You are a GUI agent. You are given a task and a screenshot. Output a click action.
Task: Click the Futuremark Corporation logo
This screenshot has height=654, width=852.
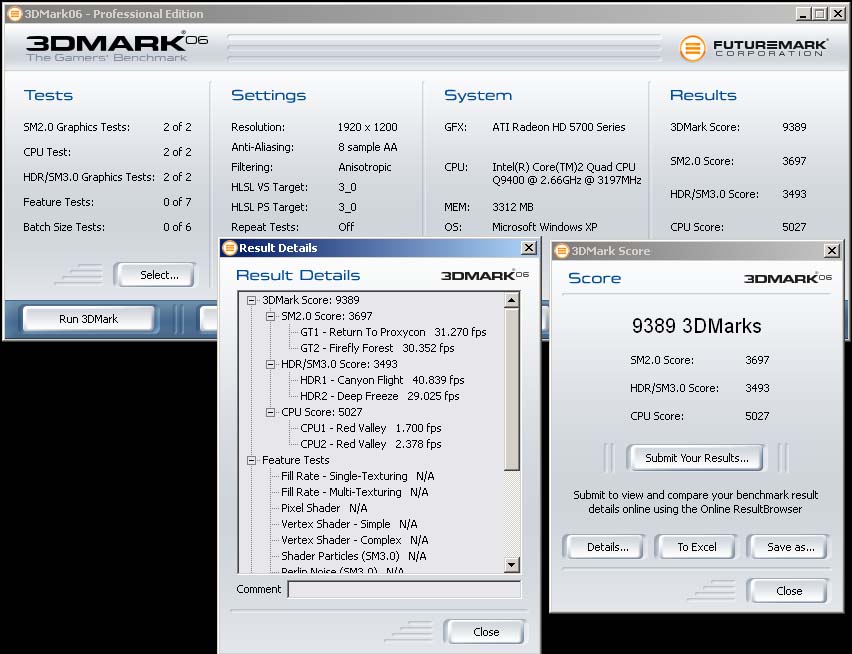(752, 48)
